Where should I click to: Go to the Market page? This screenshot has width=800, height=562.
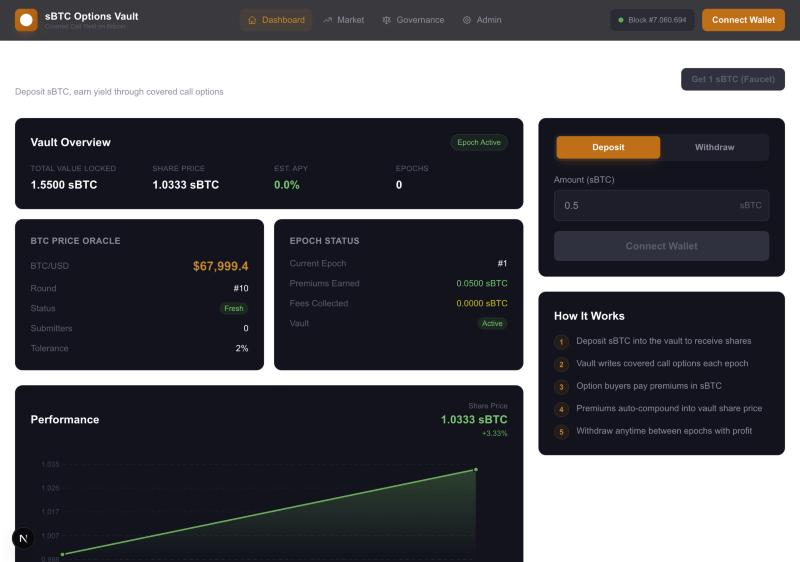[x=343, y=20]
